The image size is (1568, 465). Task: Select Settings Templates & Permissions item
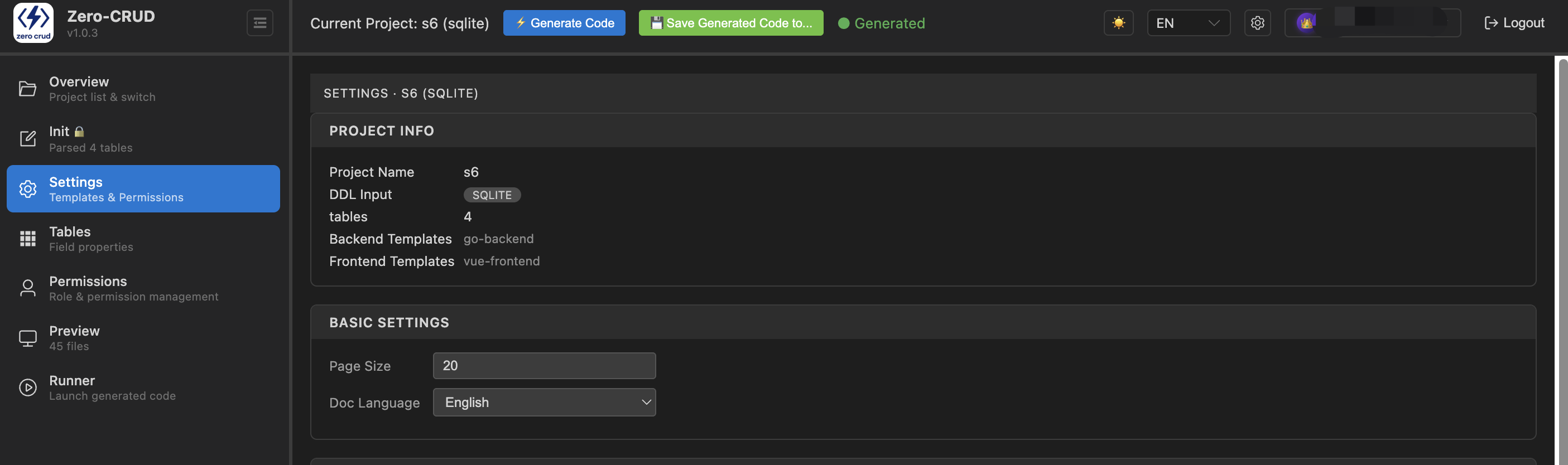click(143, 189)
